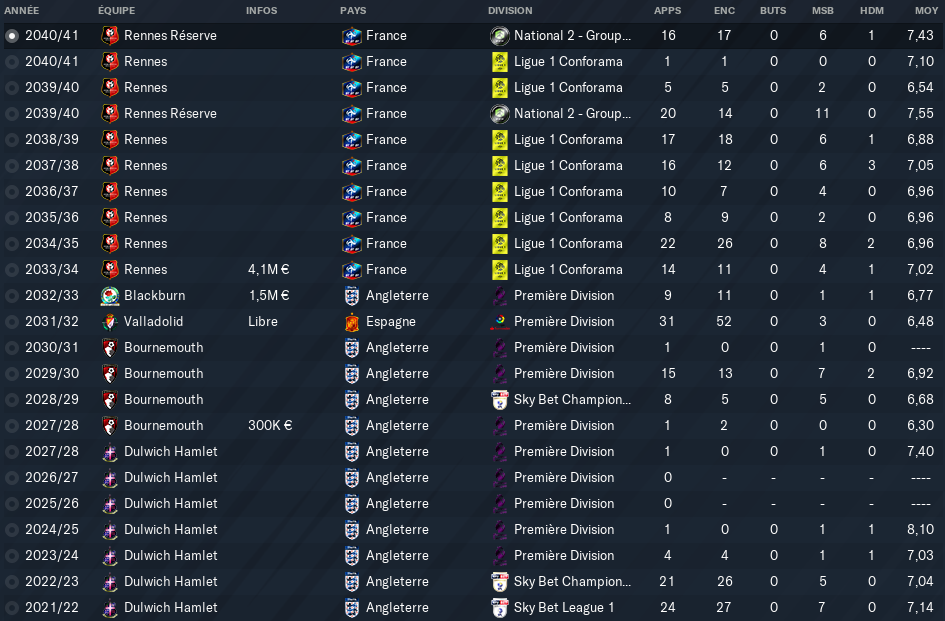Select the radio button for 2021/22 Dulwich Hamlet

coord(11,607)
